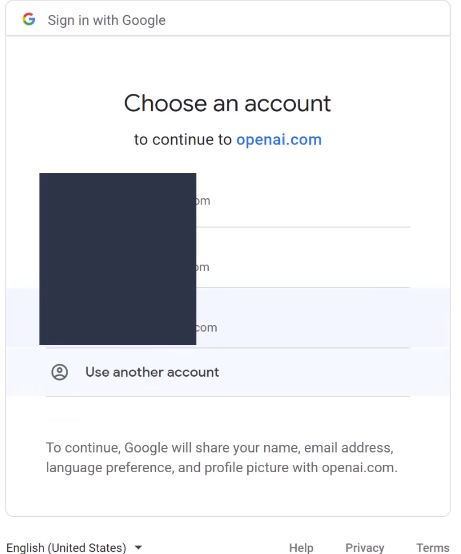Select the highlighted third account row
This screenshot has height=554, width=461.
coord(228,318)
